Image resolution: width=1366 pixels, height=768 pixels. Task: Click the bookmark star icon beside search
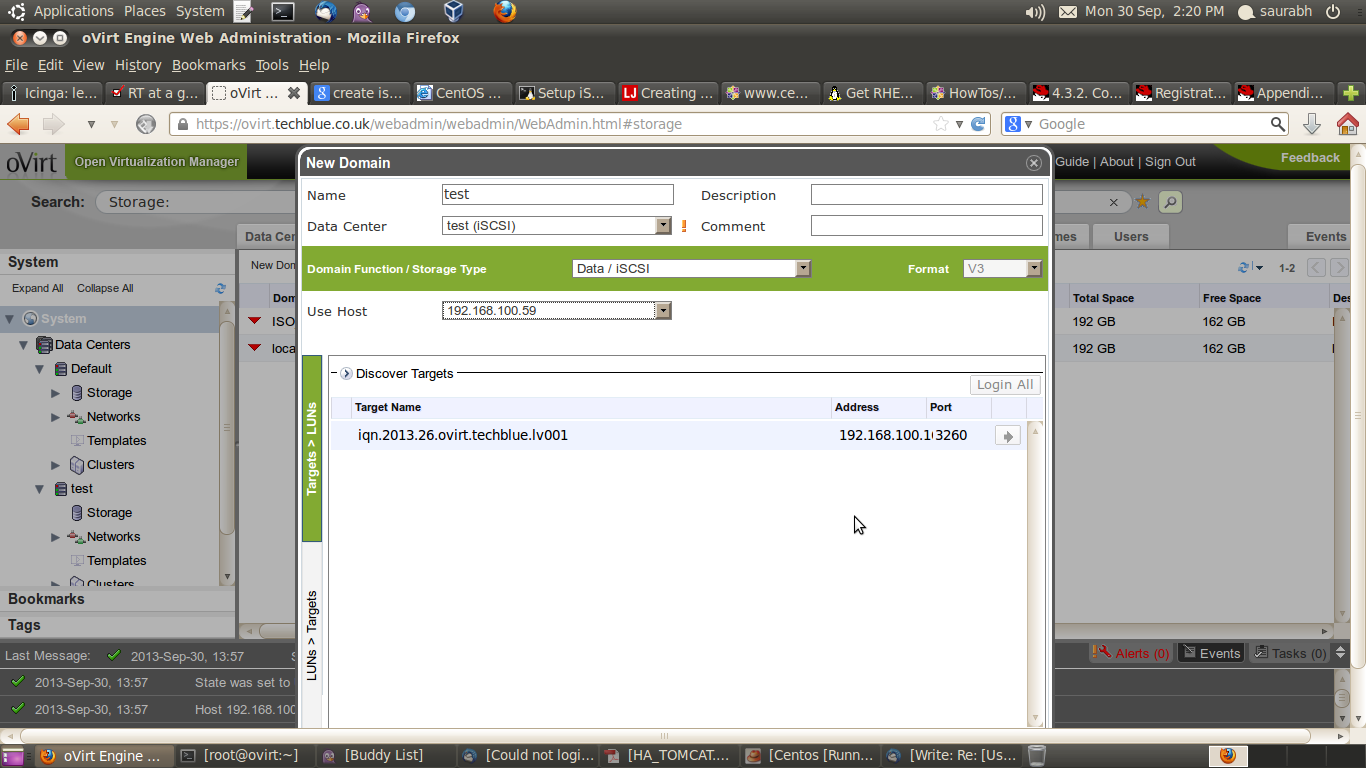(1142, 202)
